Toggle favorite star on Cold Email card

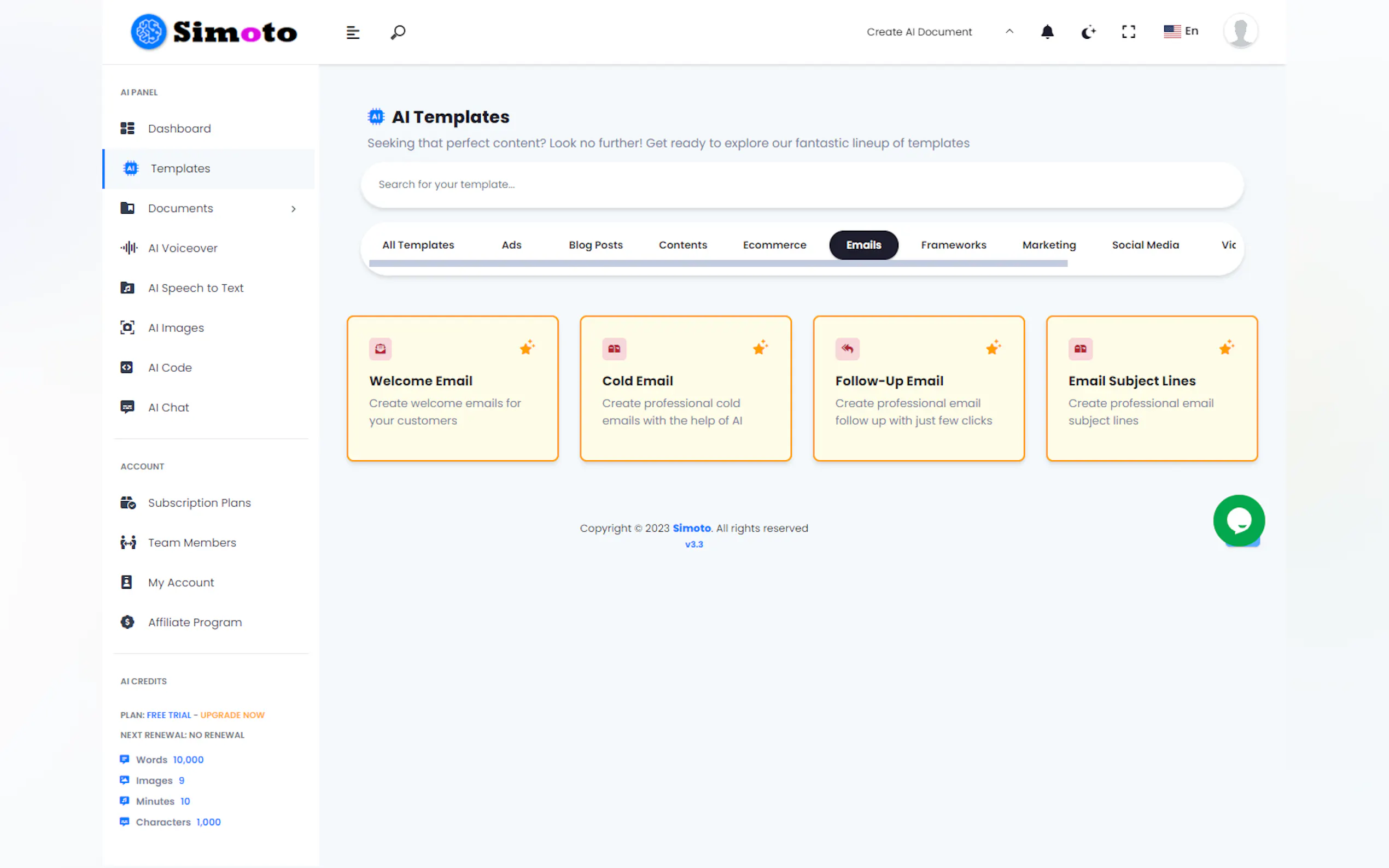click(x=760, y=347)
